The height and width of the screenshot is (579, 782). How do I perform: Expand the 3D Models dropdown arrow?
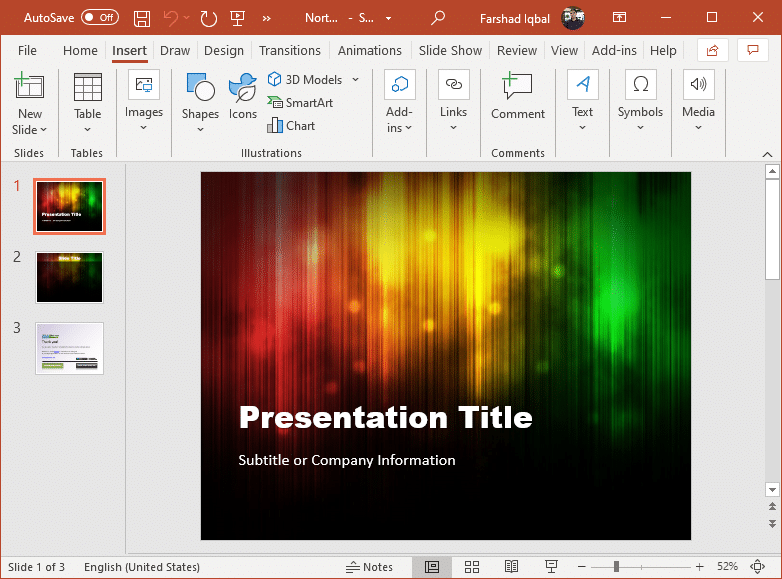(x=356, y=80)
